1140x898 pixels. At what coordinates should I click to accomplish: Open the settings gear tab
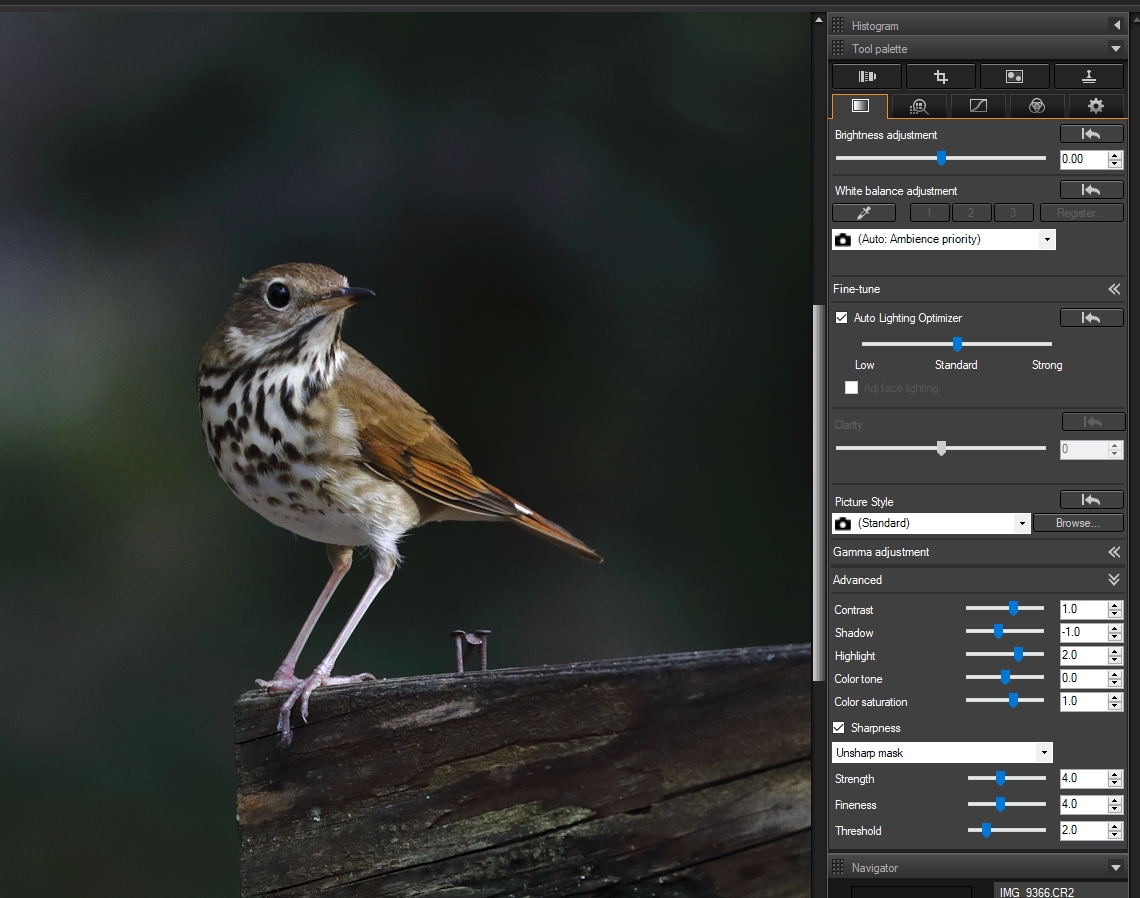[1096, 106]
